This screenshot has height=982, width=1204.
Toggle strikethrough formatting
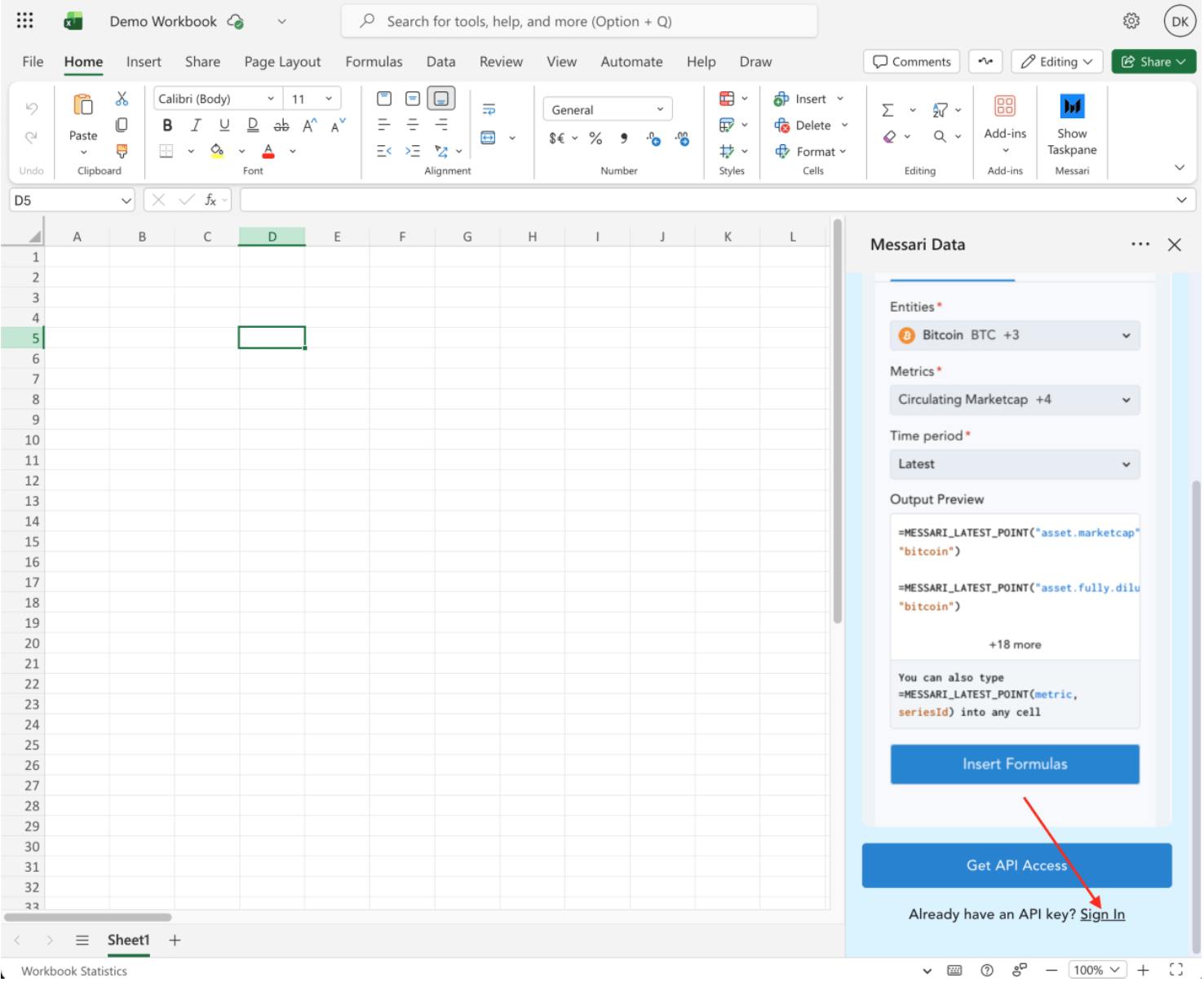coord(281,126)
